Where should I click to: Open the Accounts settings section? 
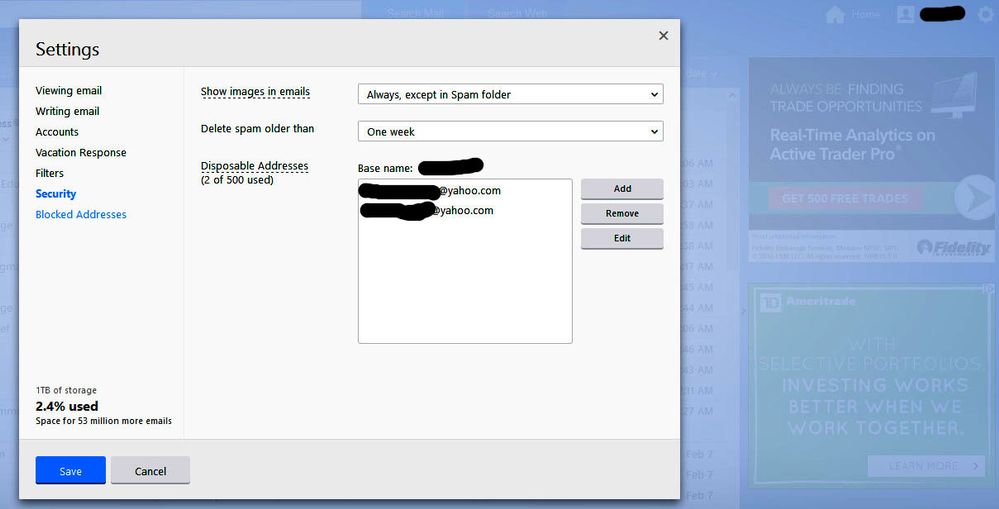[57, 132]
